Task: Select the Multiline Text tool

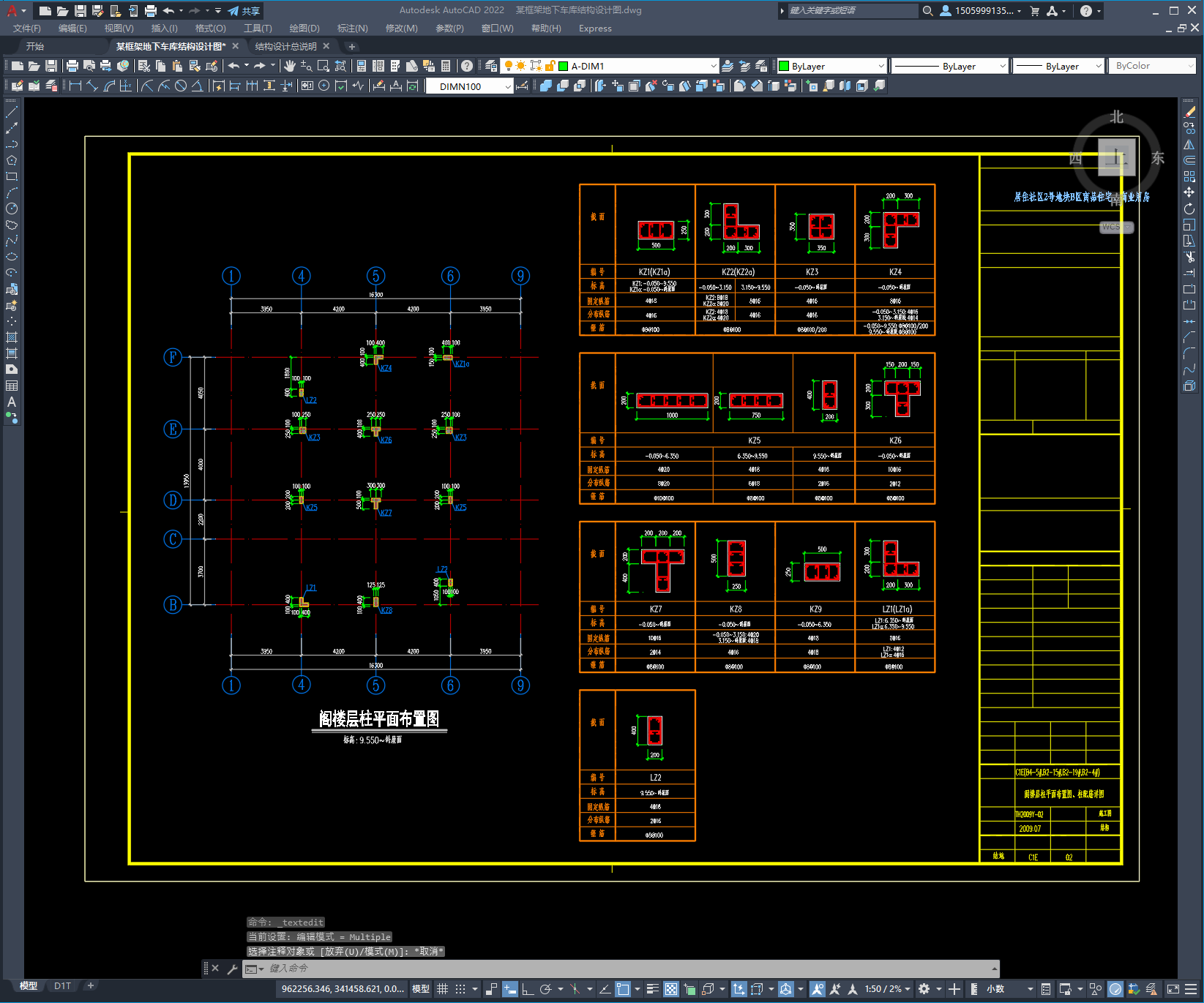Action: (x=12, y=402)
